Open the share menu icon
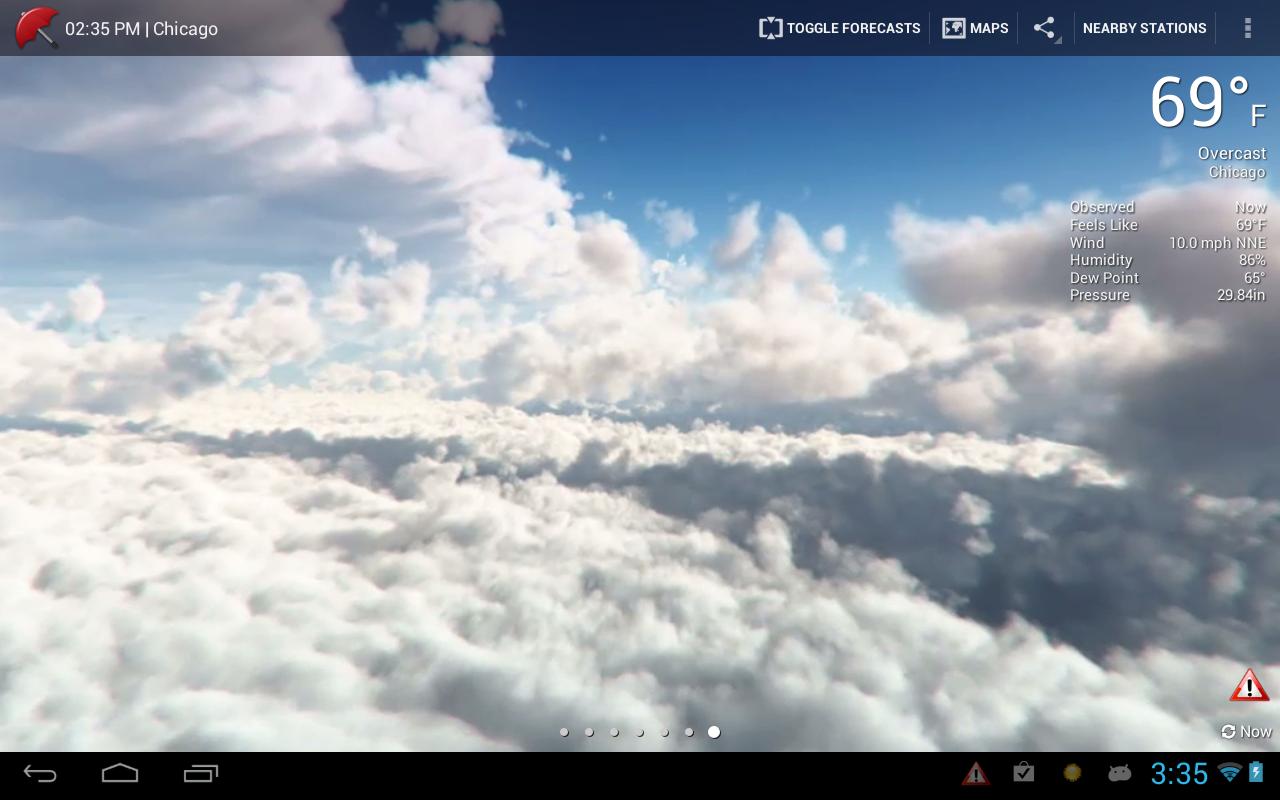The image size is (1280, 800). point(1045,28)
